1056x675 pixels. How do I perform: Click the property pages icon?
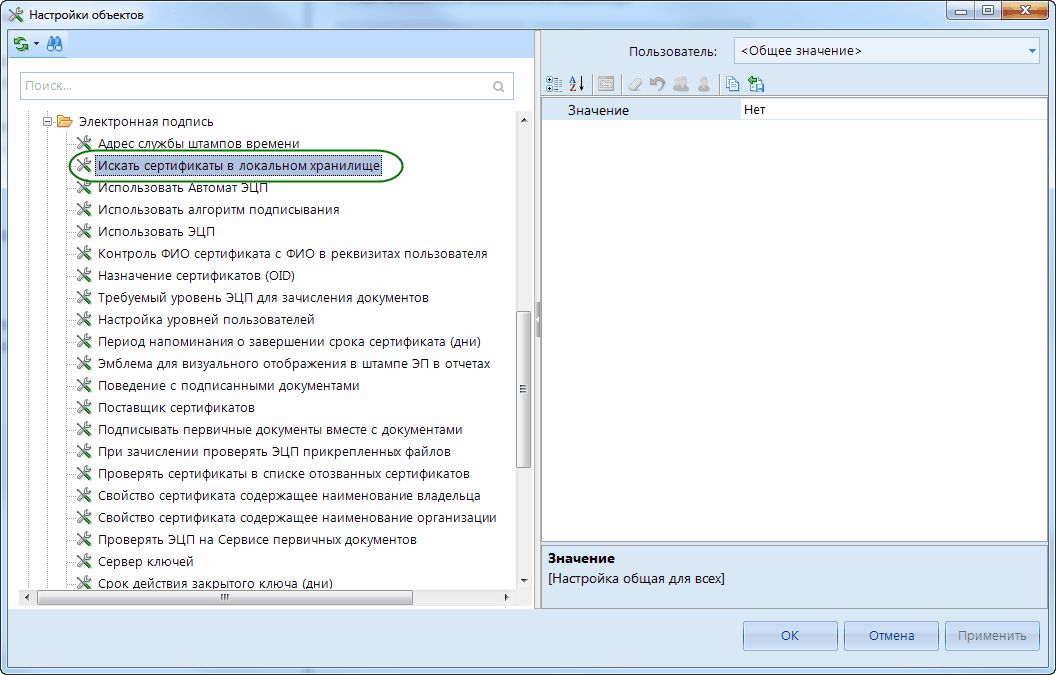click(605, 84)
